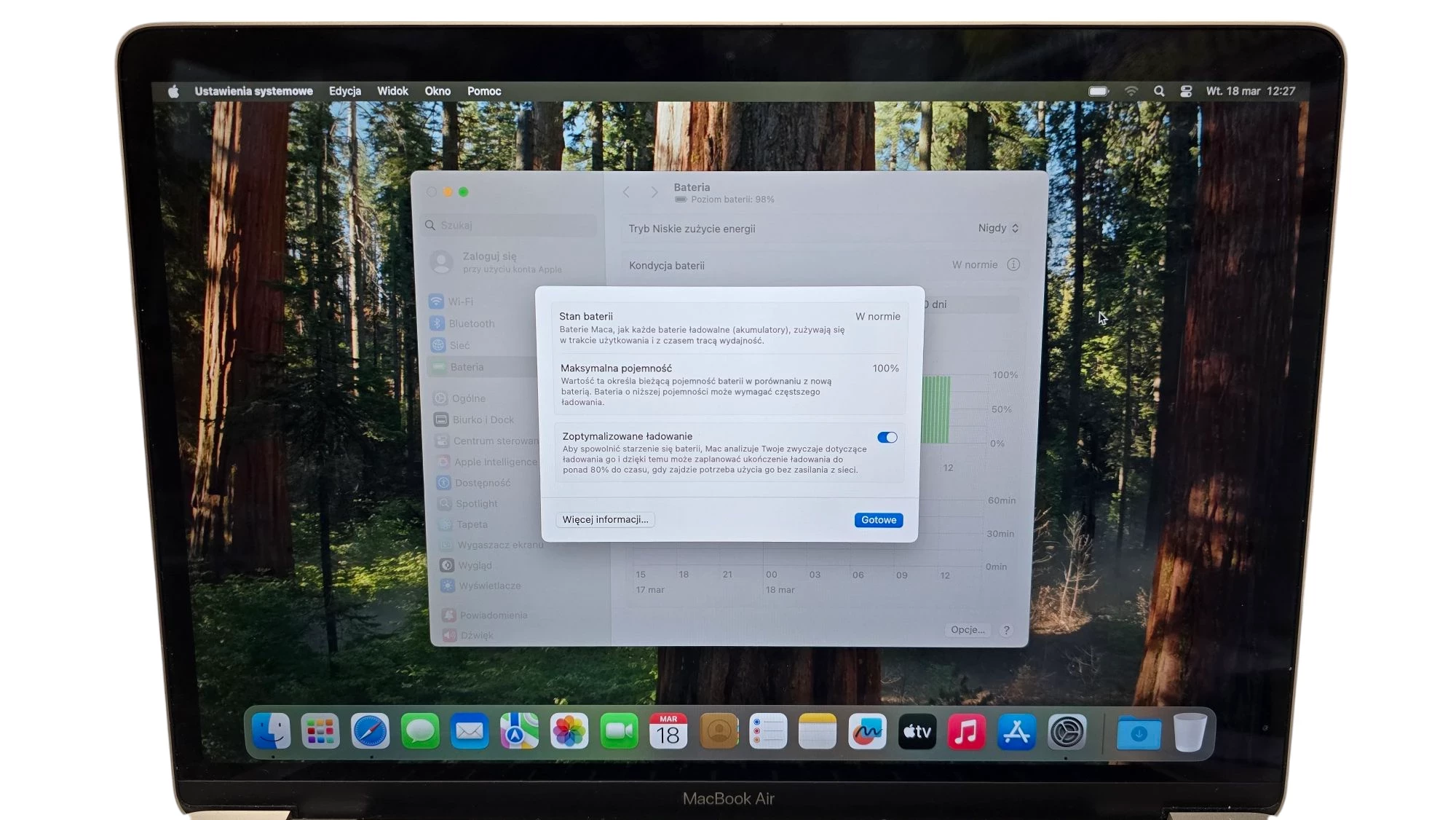Viewport: 1456px width, 820px height.
Task: Open Apple Music from the Dock
Action: coord(967,731)
